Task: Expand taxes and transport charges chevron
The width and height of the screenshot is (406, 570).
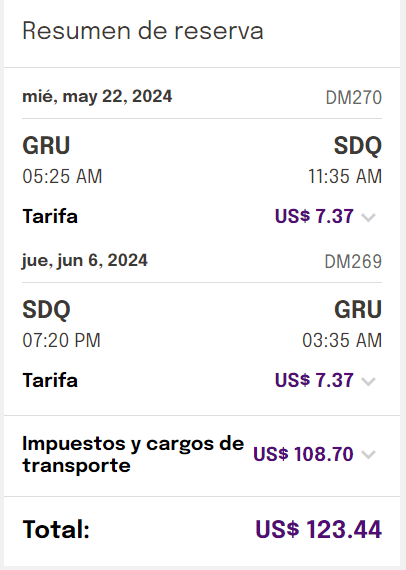Action: click(x=368, y=454)
